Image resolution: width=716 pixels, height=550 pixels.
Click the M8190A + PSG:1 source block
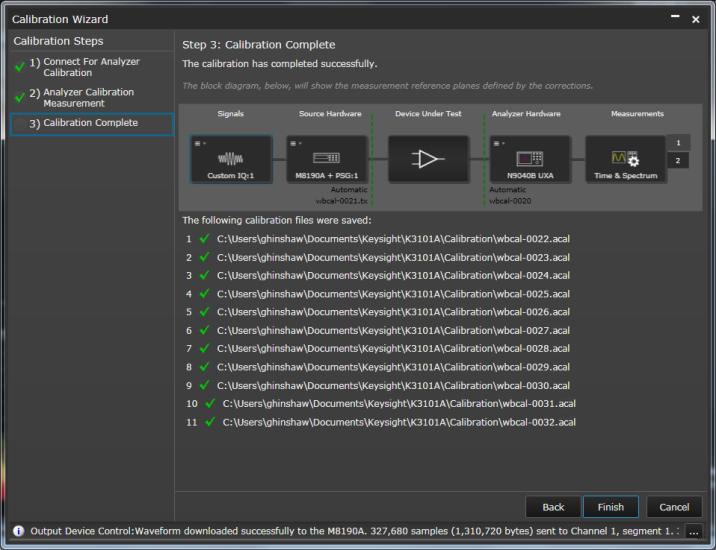point(326,160)
